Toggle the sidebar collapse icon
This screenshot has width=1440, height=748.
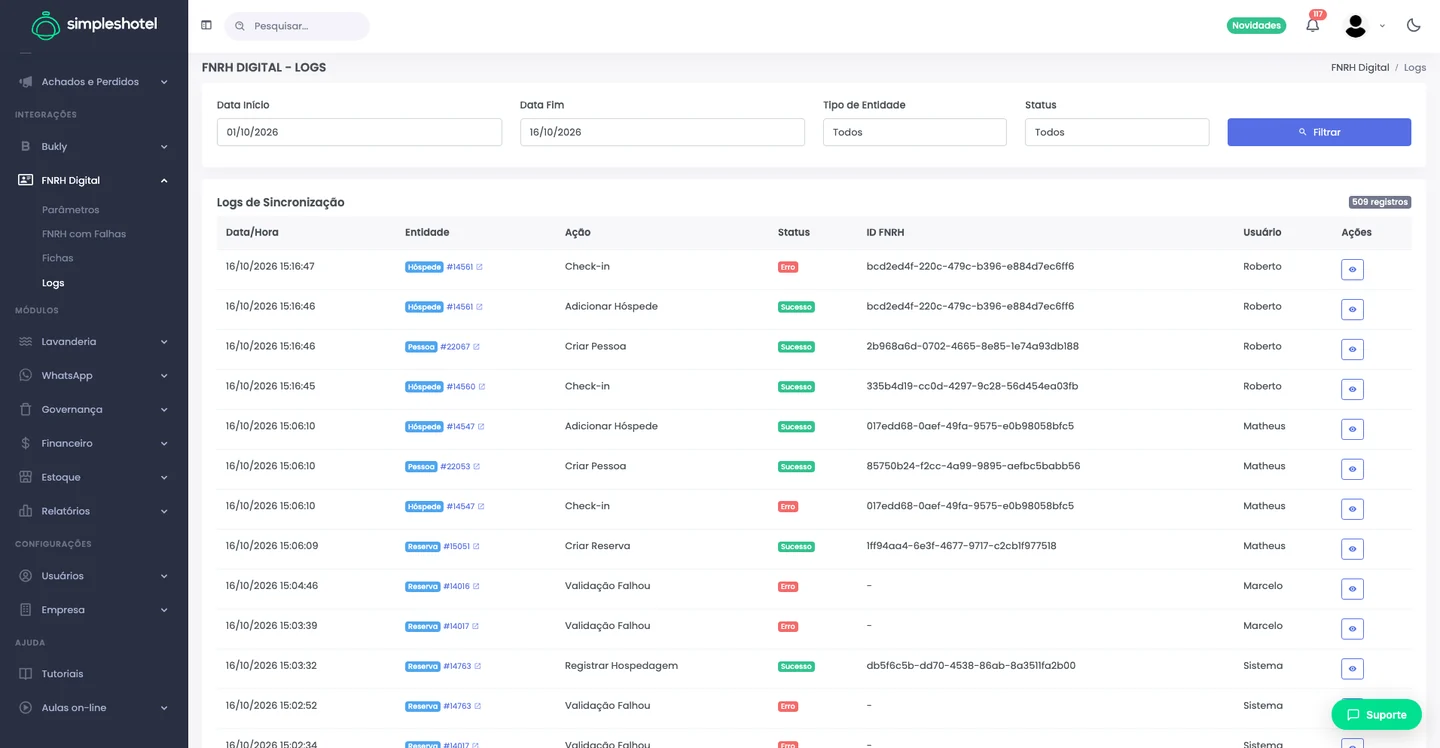206,26
